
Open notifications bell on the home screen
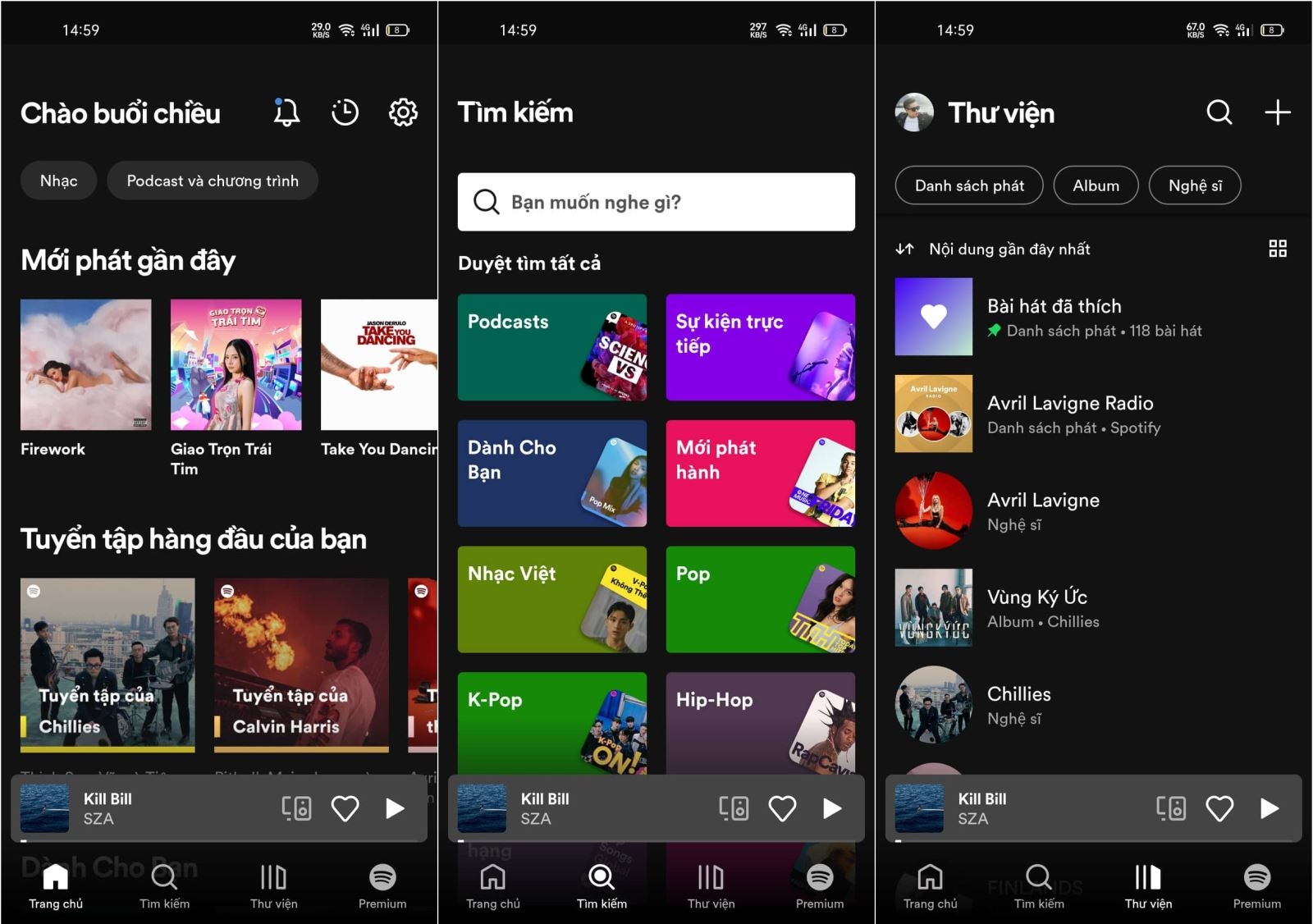click(x=286, y=112)
